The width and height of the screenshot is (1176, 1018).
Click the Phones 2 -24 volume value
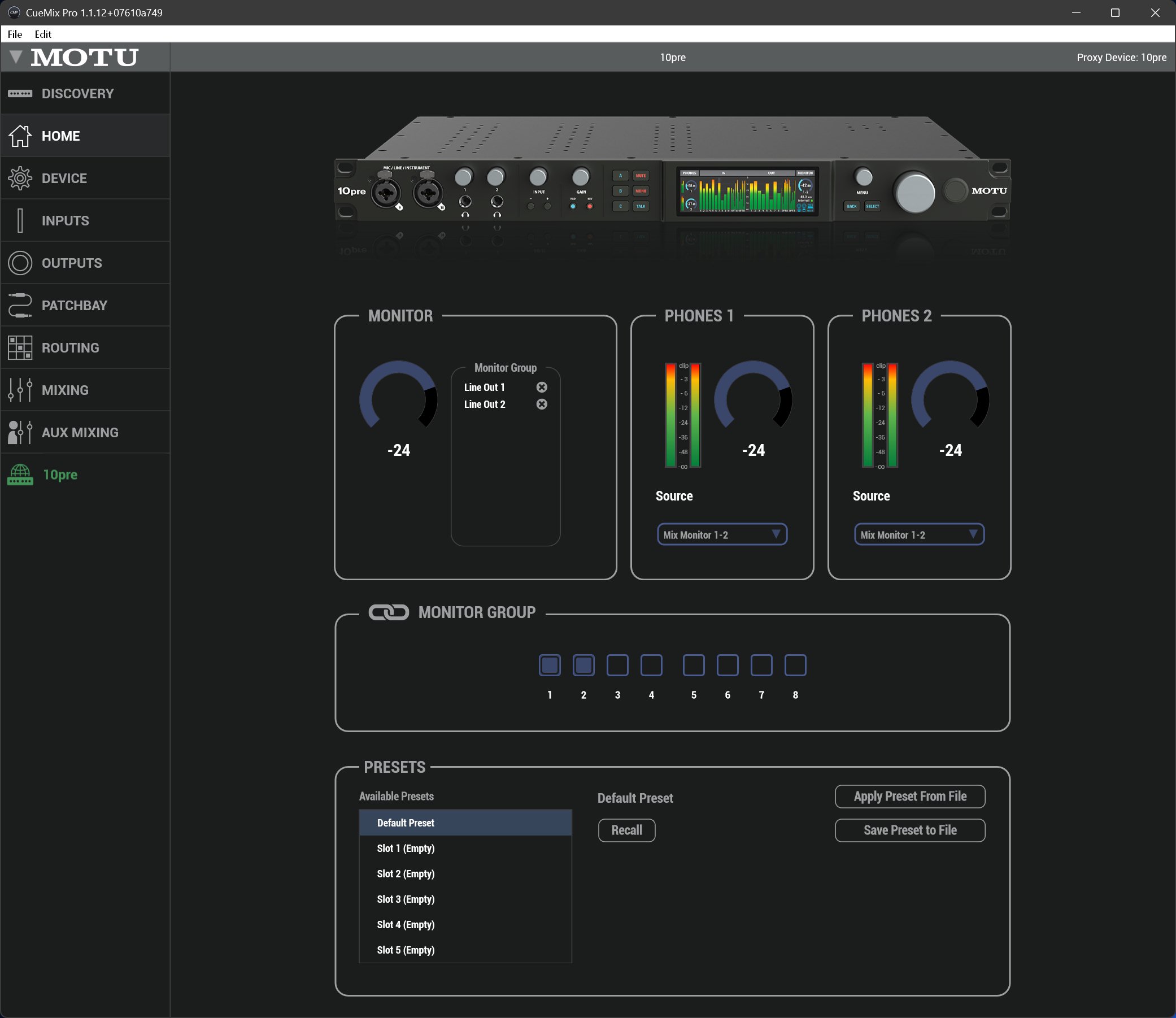(950, 450)
